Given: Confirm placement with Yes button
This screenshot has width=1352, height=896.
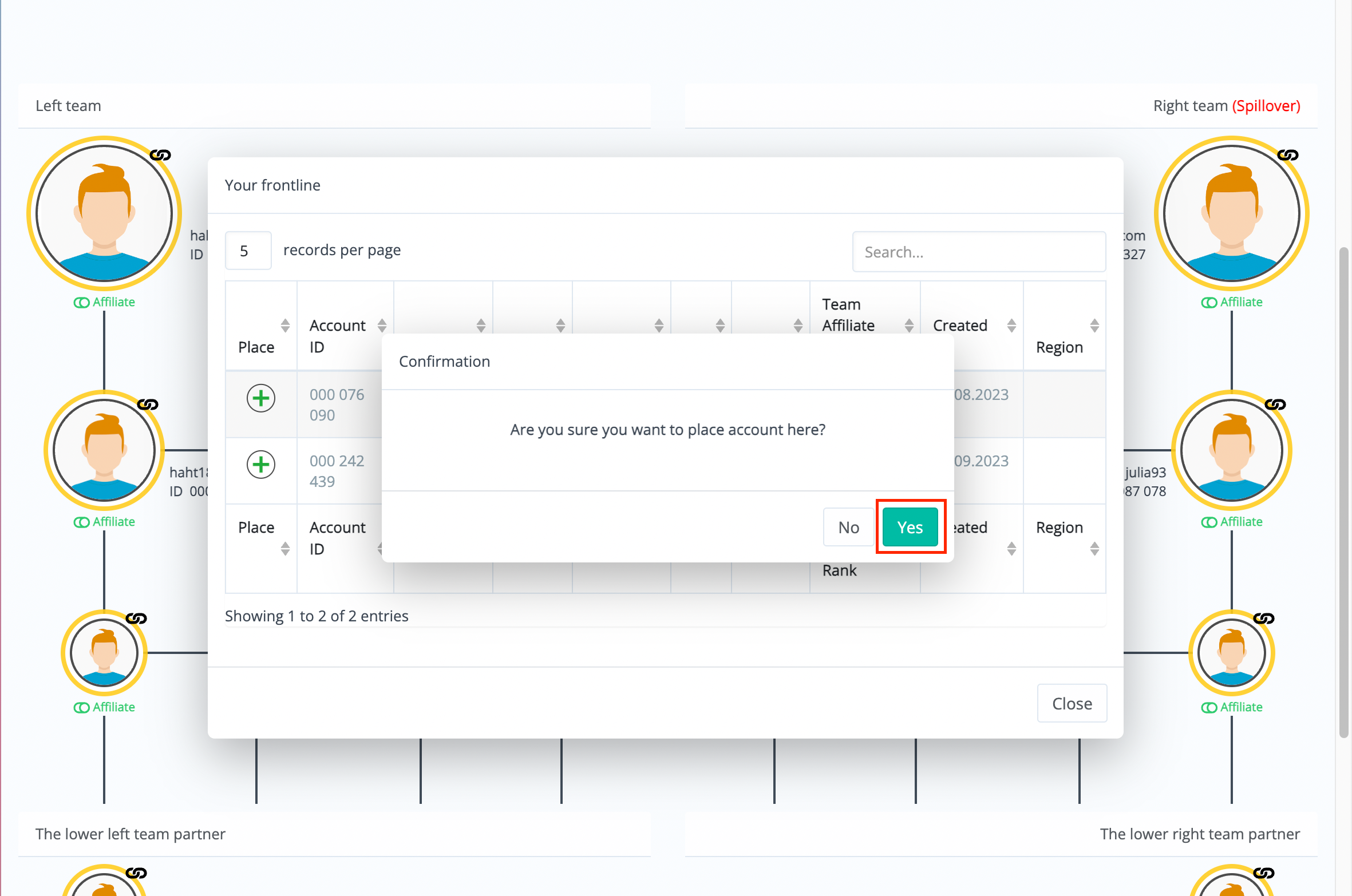Looking at the screenshot, I should 910,527.
